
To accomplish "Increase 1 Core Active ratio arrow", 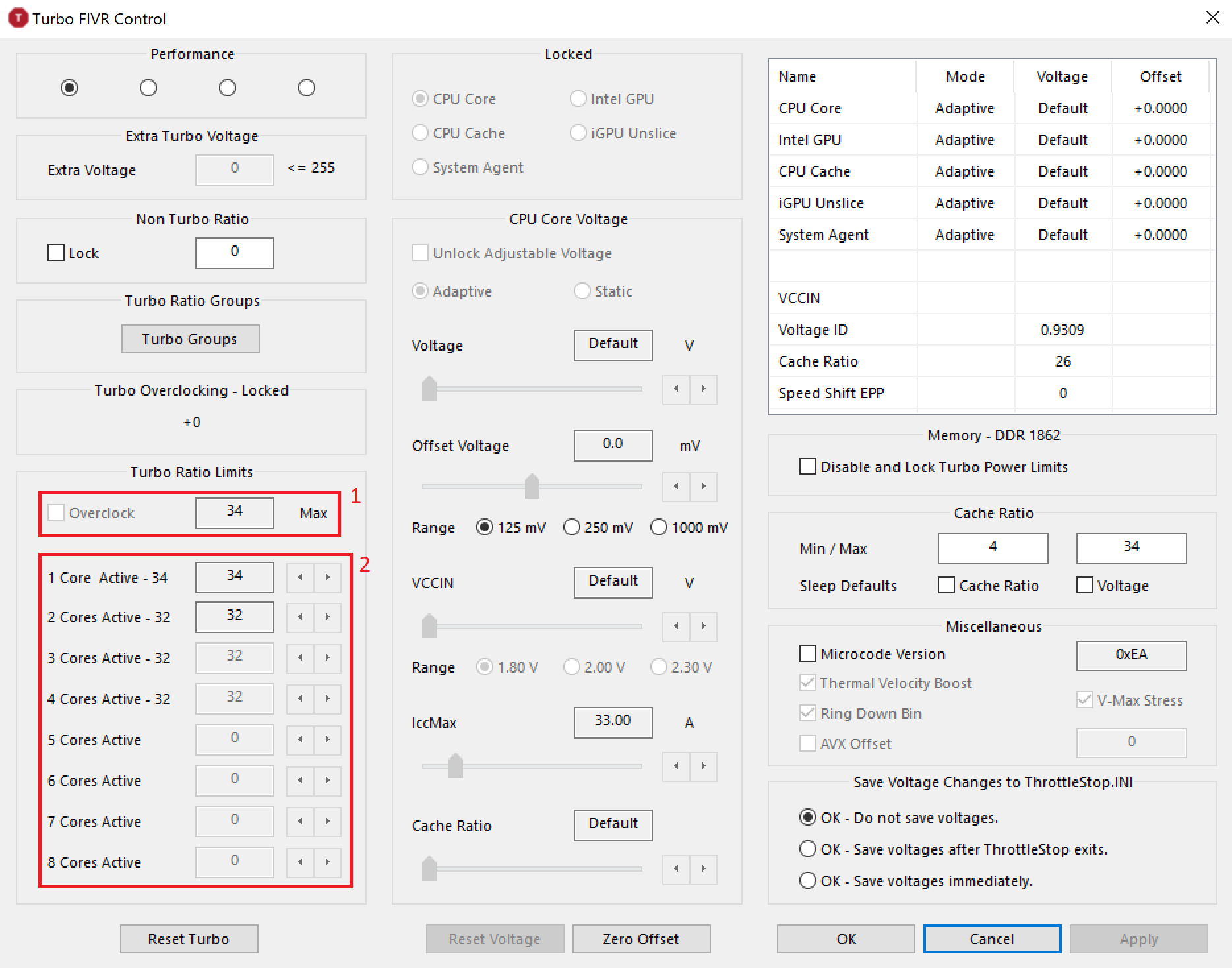I will (x=328, y=577).
